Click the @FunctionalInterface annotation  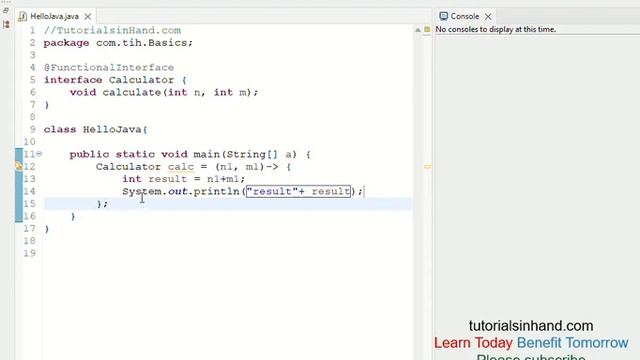tap(109, 67)
